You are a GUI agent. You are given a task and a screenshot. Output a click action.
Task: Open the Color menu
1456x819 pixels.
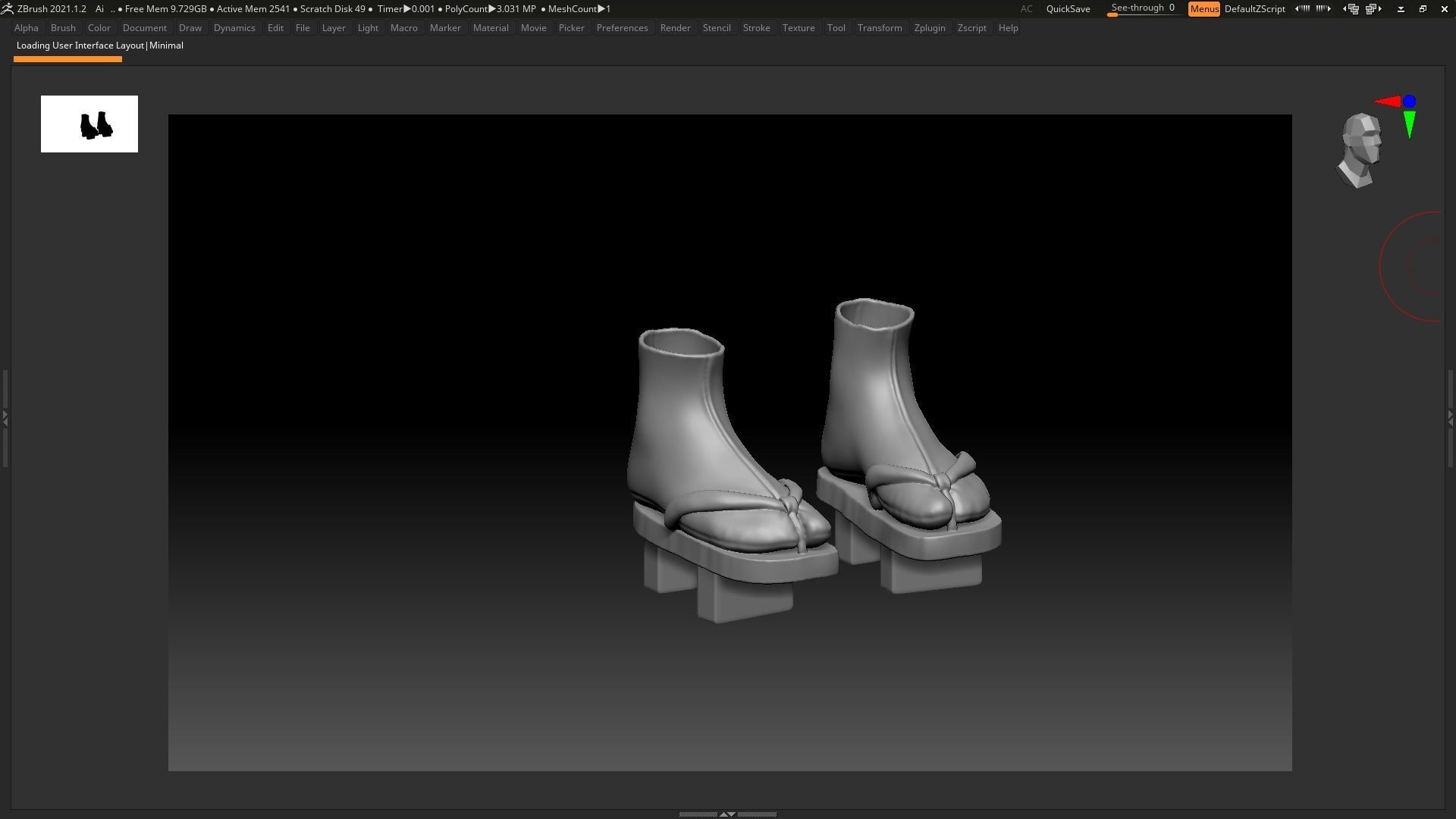click(x=99, y=28)
